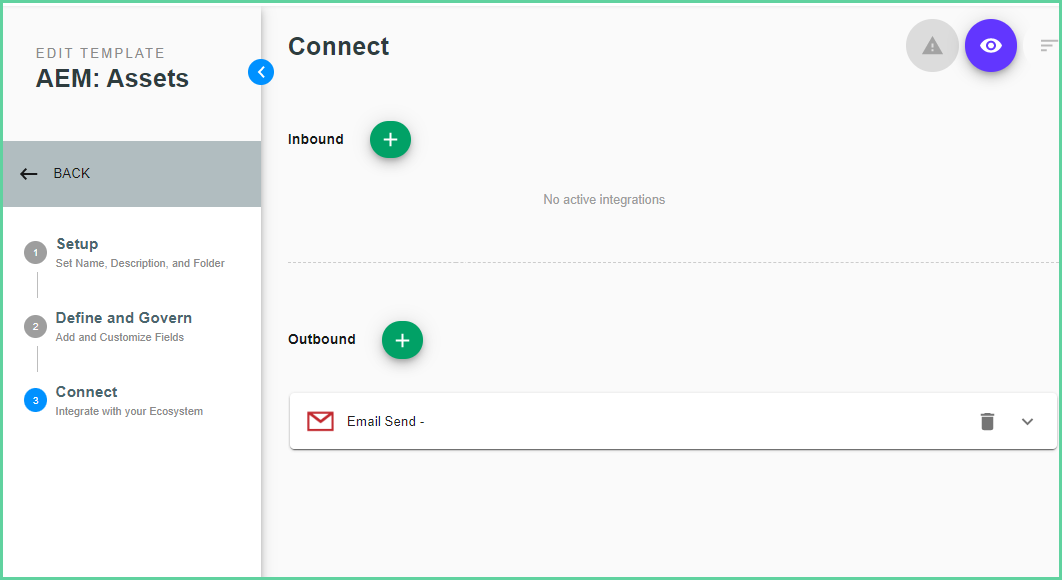This screenshot has height=580, width=1062.
Task: Click the Connect page heading
Action: (x=339, y=46)
